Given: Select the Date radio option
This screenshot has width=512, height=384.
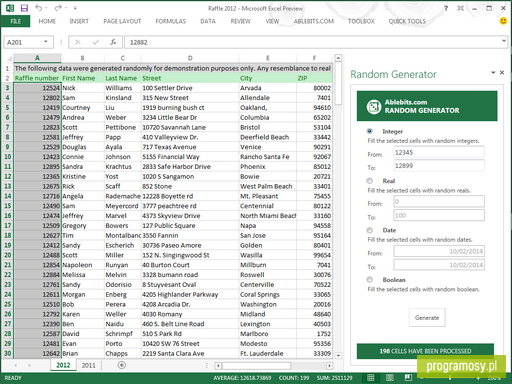Looking at the screenshot, I should (370, 230).
